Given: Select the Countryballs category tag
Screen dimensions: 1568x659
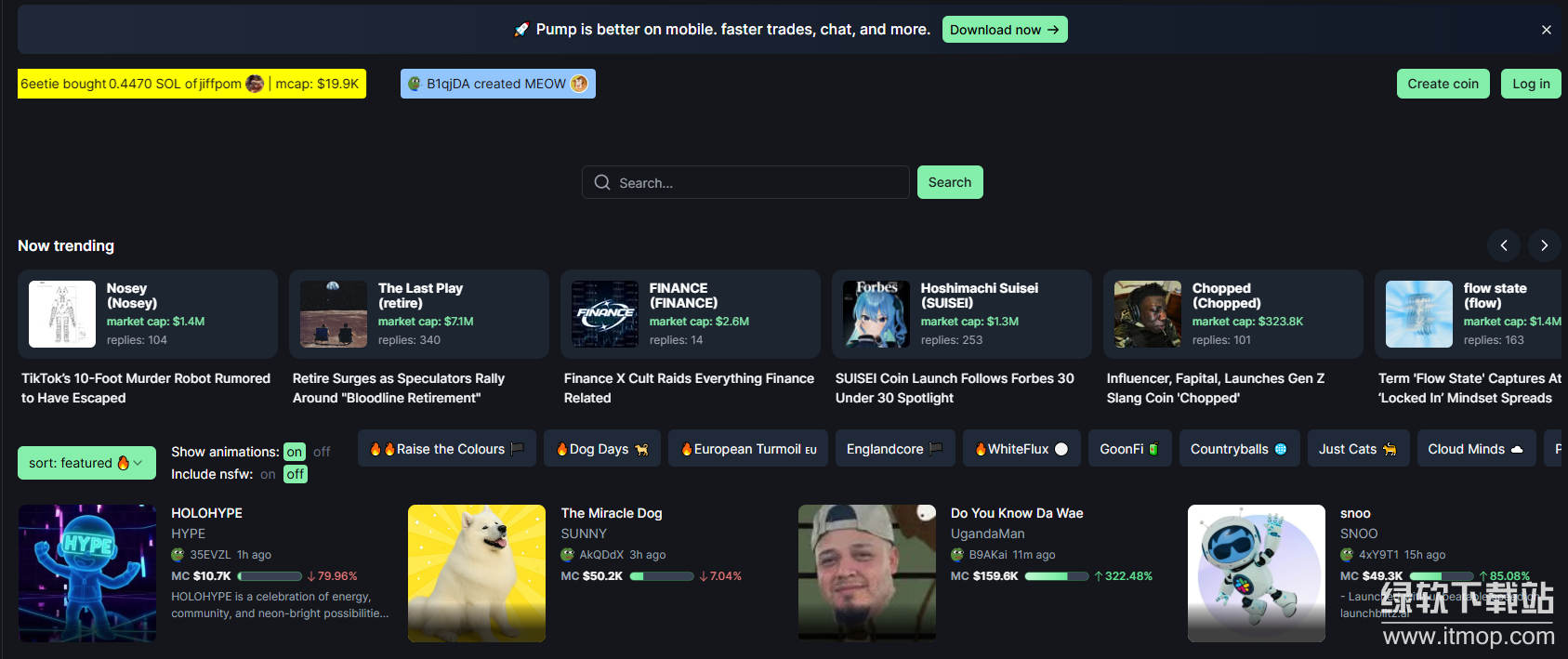Looking at the screenshot, I should point(1239,449).
